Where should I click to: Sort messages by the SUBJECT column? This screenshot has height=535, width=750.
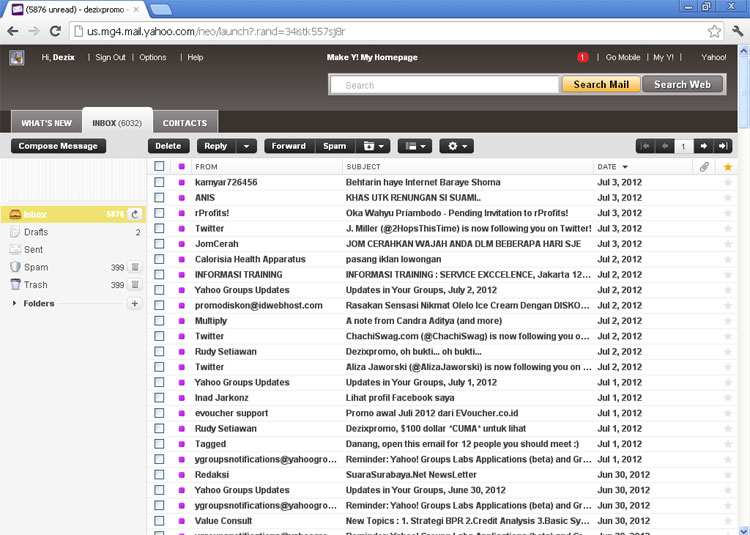click(x=364, y=167)
